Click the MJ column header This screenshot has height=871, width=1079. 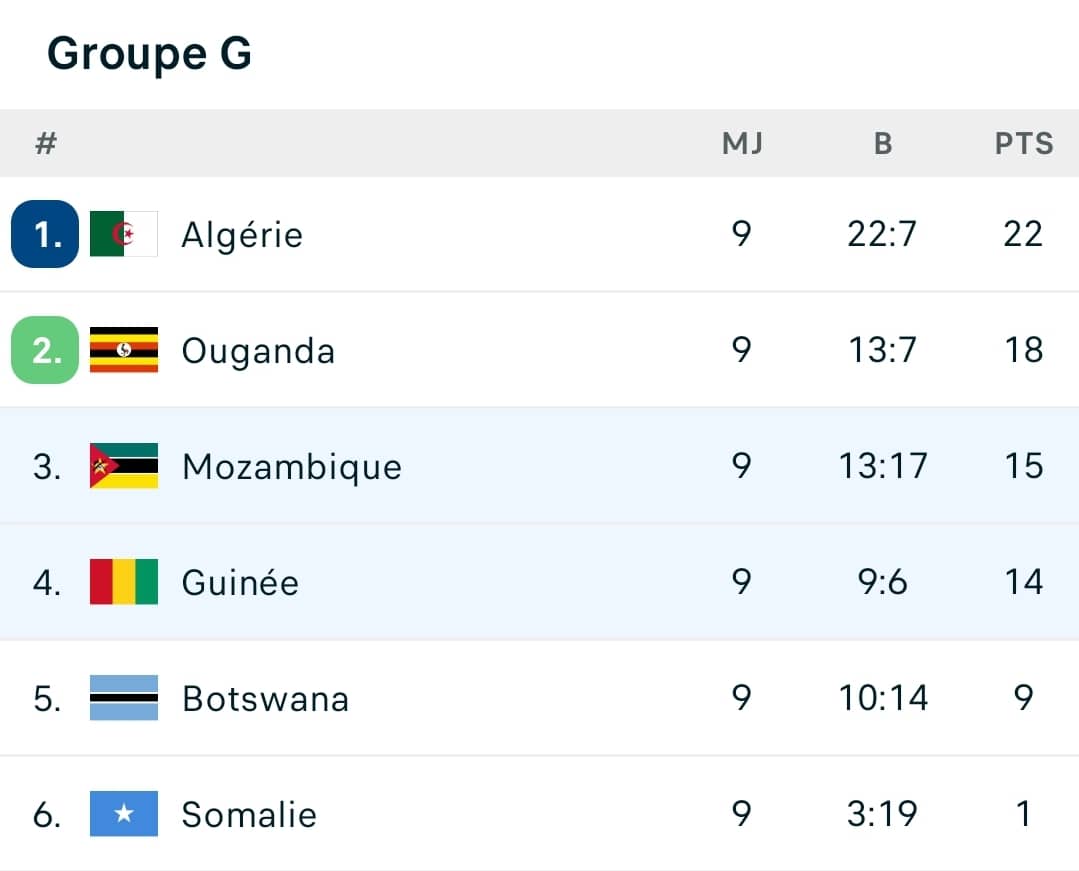[x=742, y=144]
